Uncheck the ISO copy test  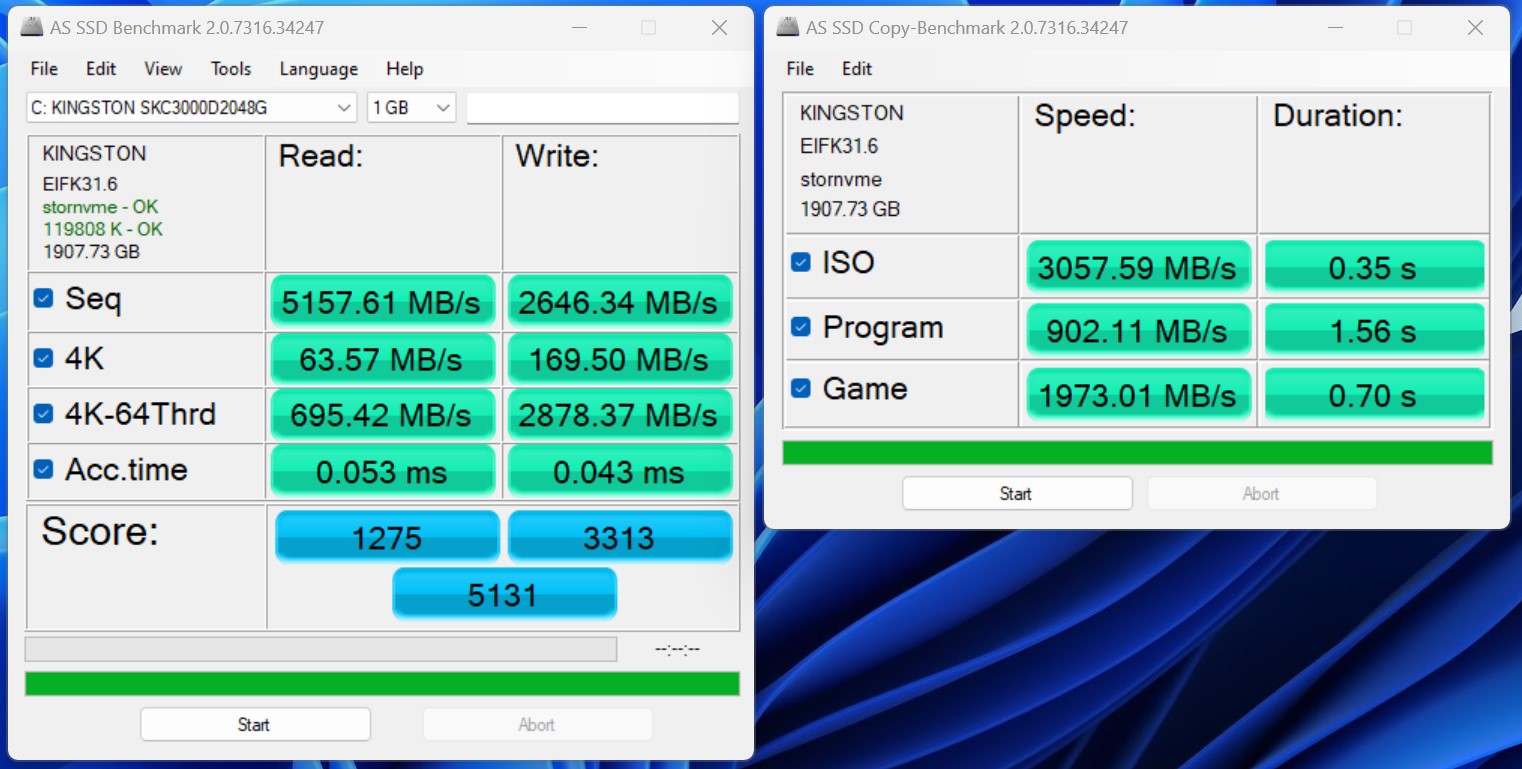click(x=800, y=262)
